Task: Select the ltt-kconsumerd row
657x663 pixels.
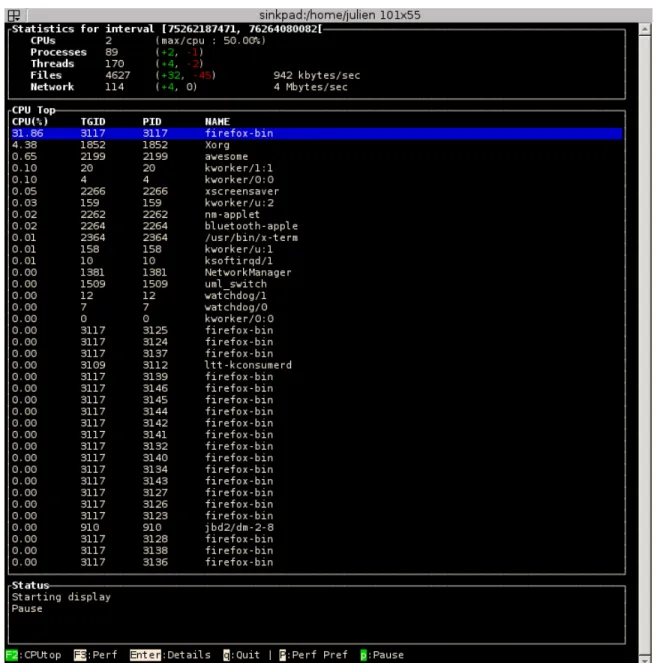Action: click(x=317, y=365)
